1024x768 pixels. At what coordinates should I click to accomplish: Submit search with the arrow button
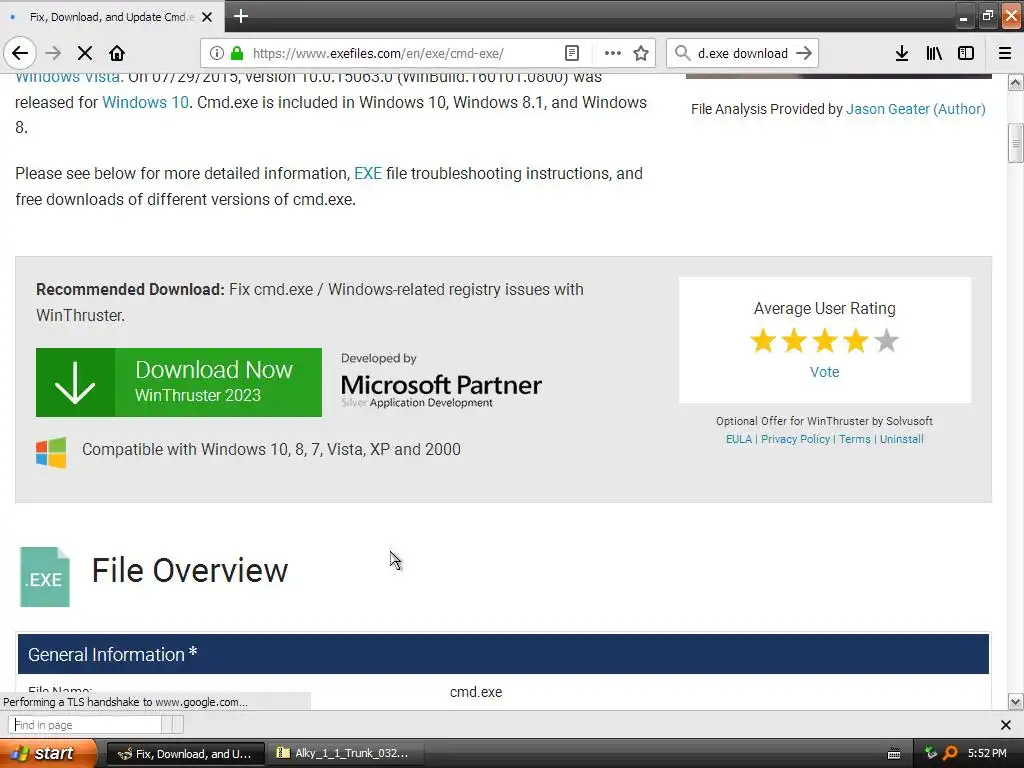[x=804, y=53]
